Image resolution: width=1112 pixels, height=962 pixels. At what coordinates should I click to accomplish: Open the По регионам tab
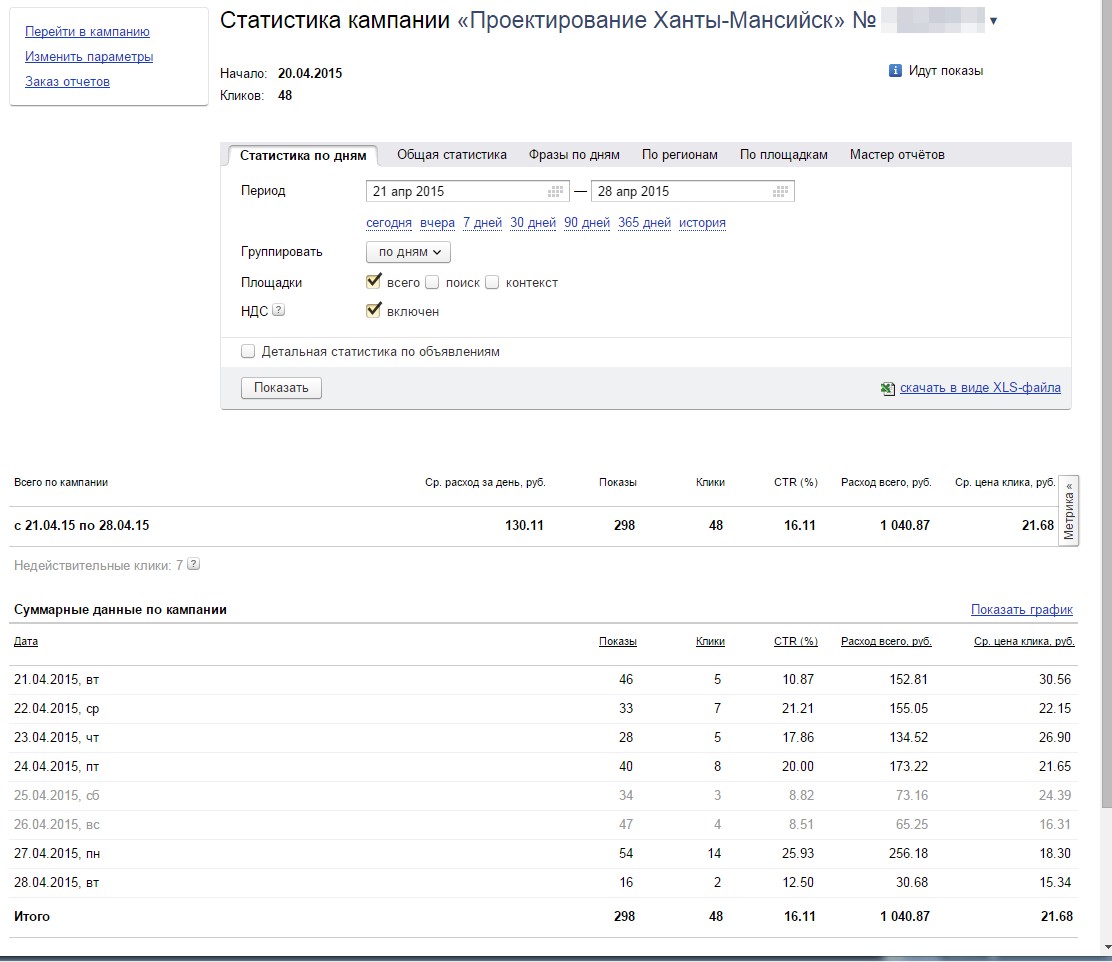click(x=679, y=155)
